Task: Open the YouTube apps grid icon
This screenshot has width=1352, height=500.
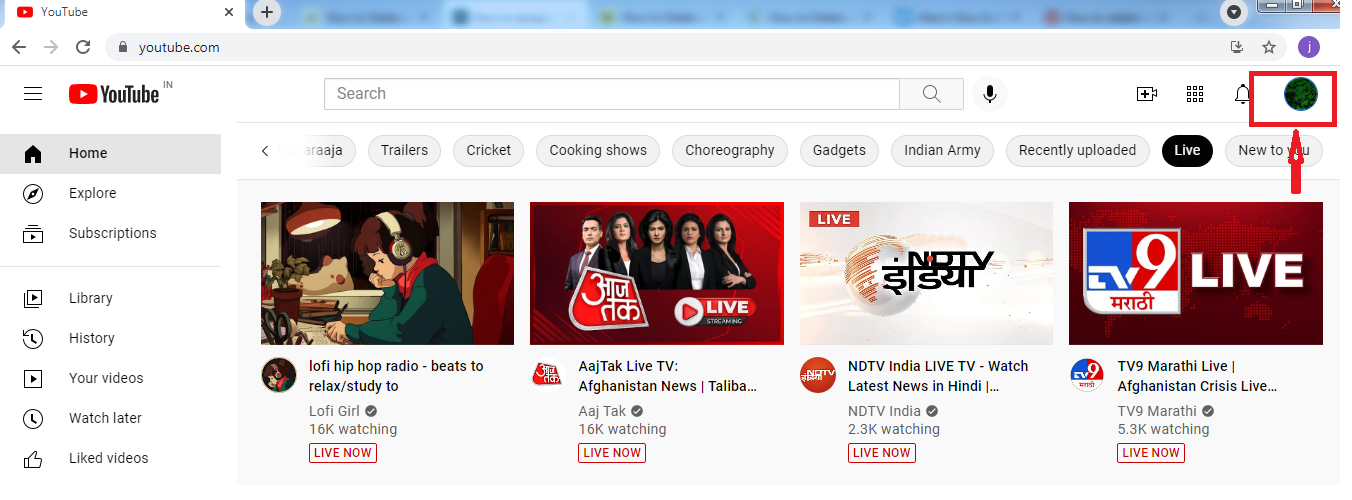Action: tap(1194, 94)
